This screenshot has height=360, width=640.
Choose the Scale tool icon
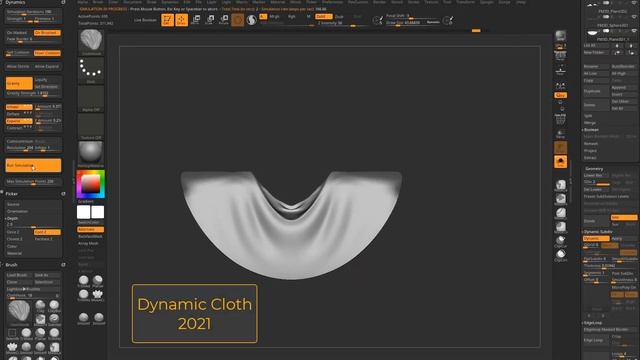pyautogui.click(x=210, y=20)
